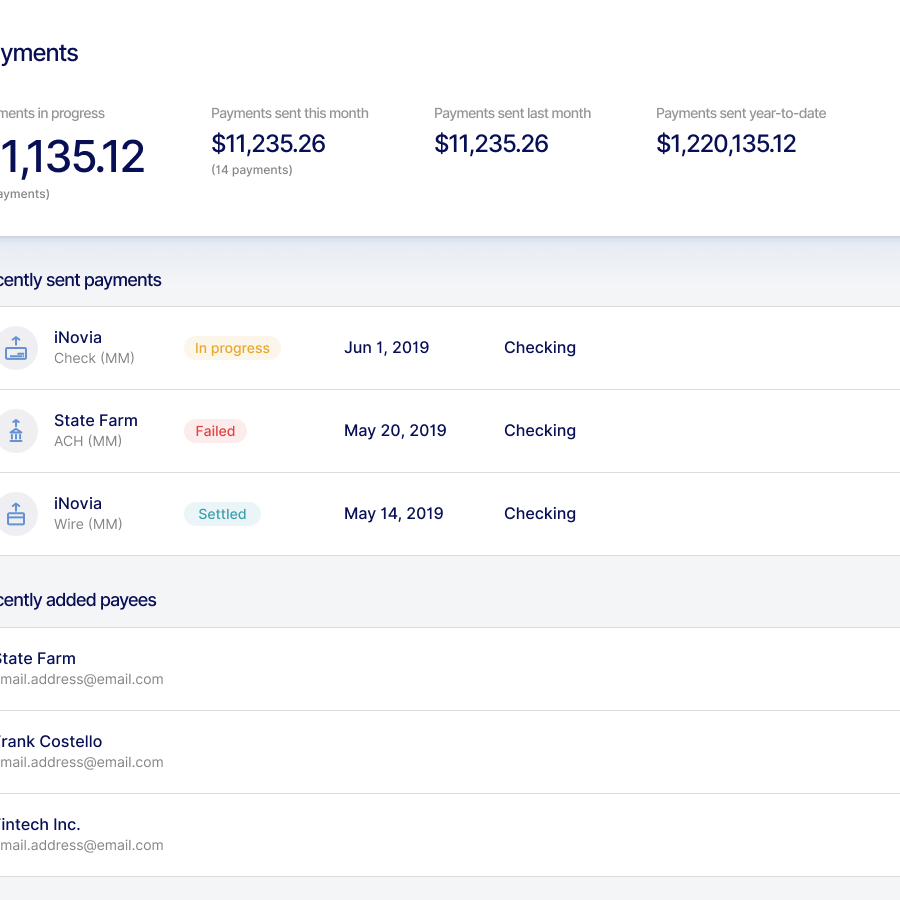
Task: Open the iNovia Check (MM) payment
Action: [450, 348]
